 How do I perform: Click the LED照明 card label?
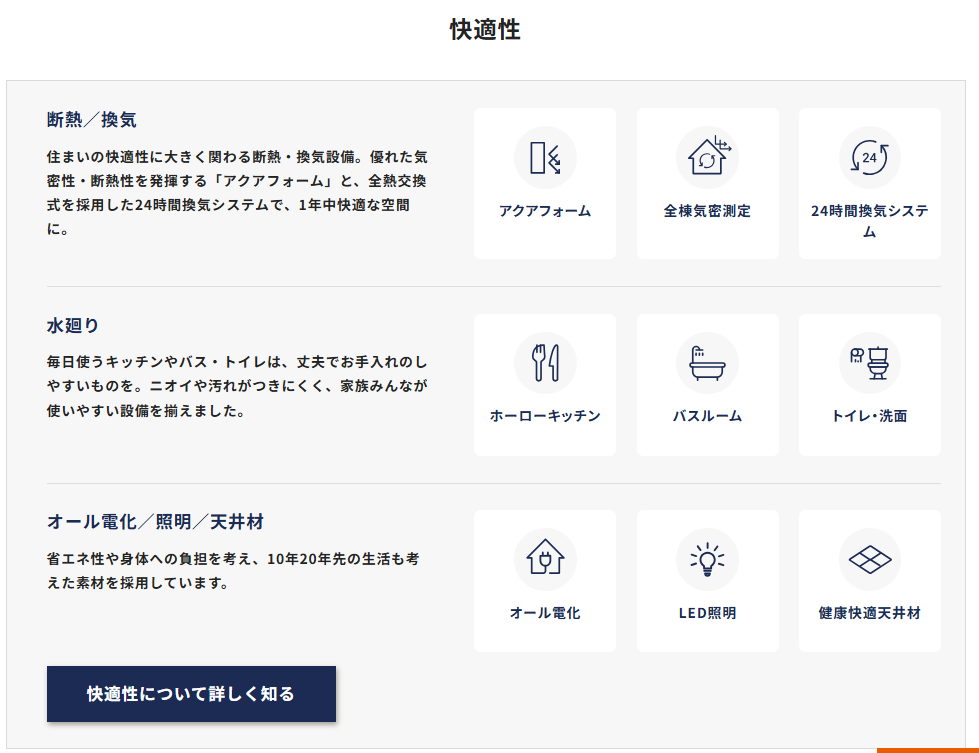[707, 613]
